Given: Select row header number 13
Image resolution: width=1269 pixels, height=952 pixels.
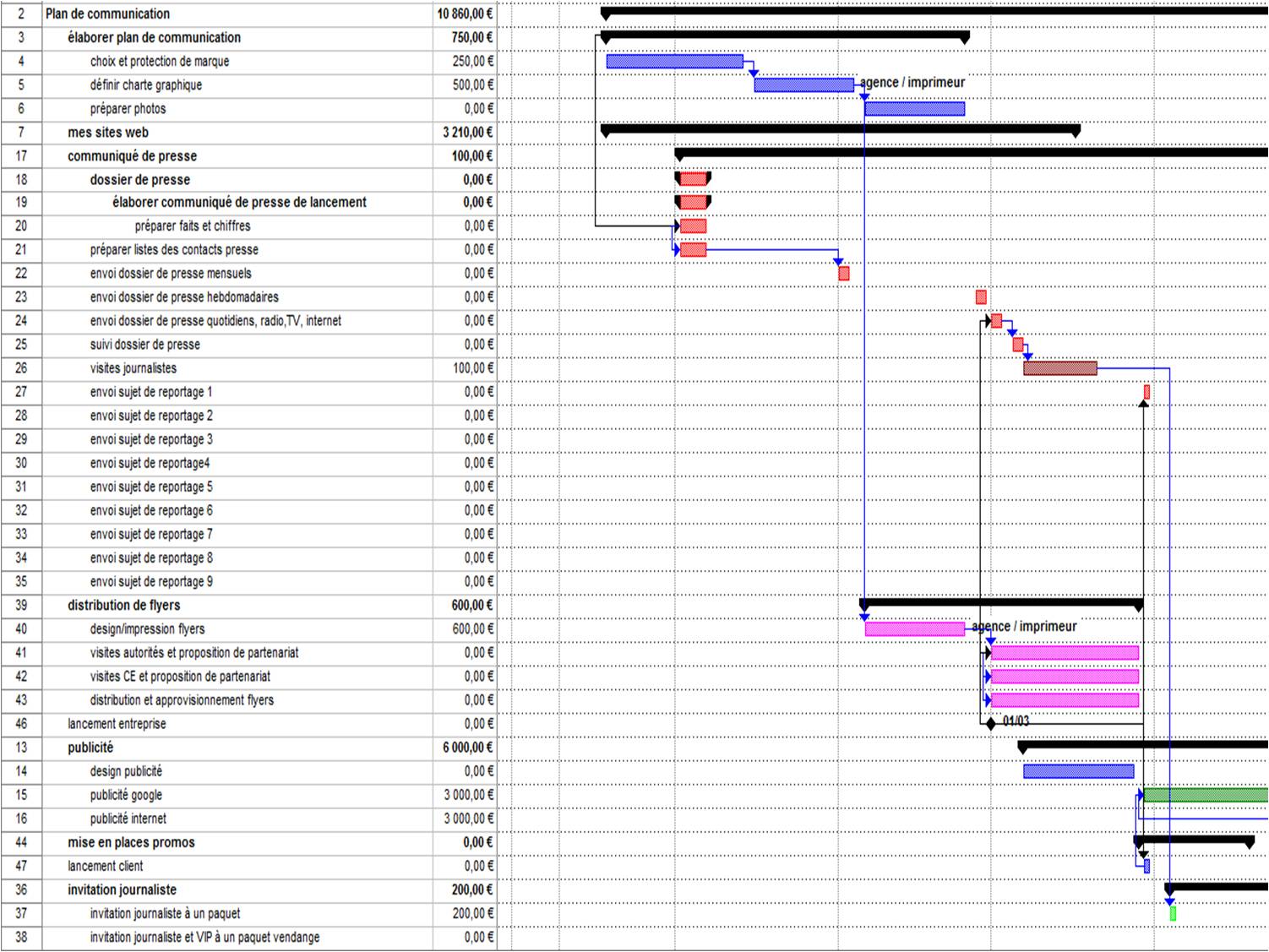Looking at the screenshot, I should (x=21, y=747).
